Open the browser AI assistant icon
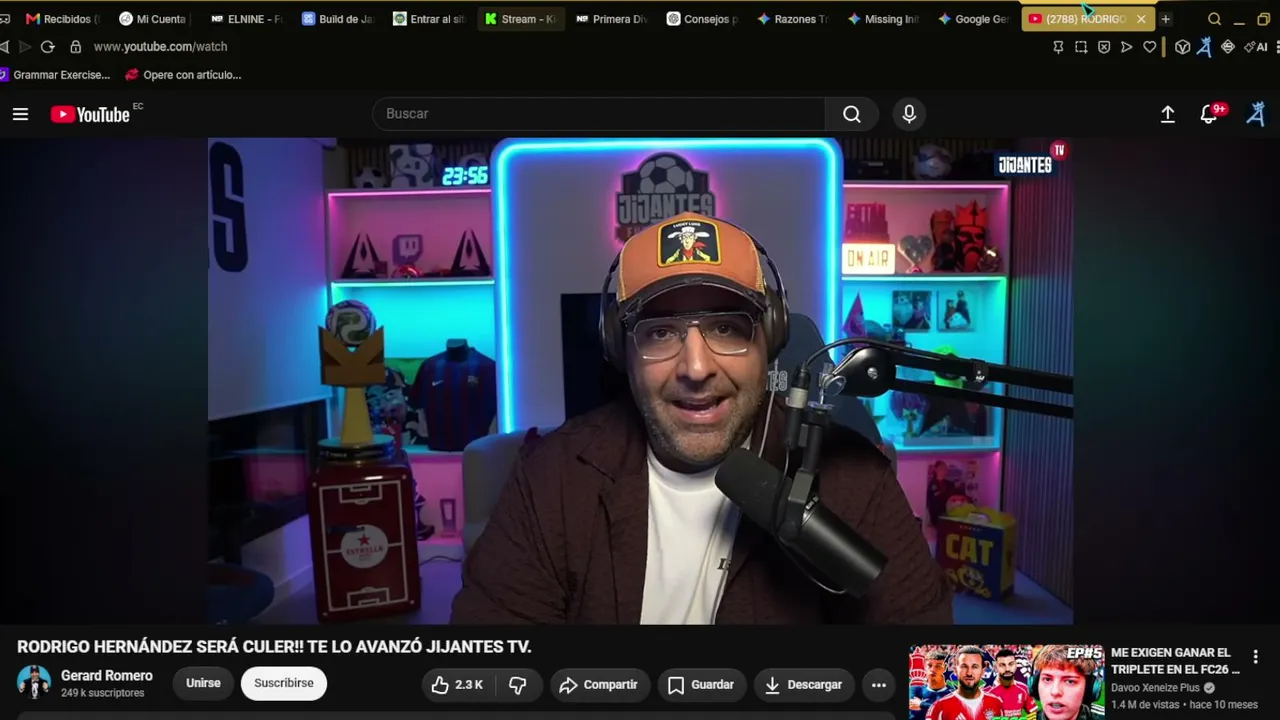Viewport: 1280px width, 720px height. (x=1255, y=47)
